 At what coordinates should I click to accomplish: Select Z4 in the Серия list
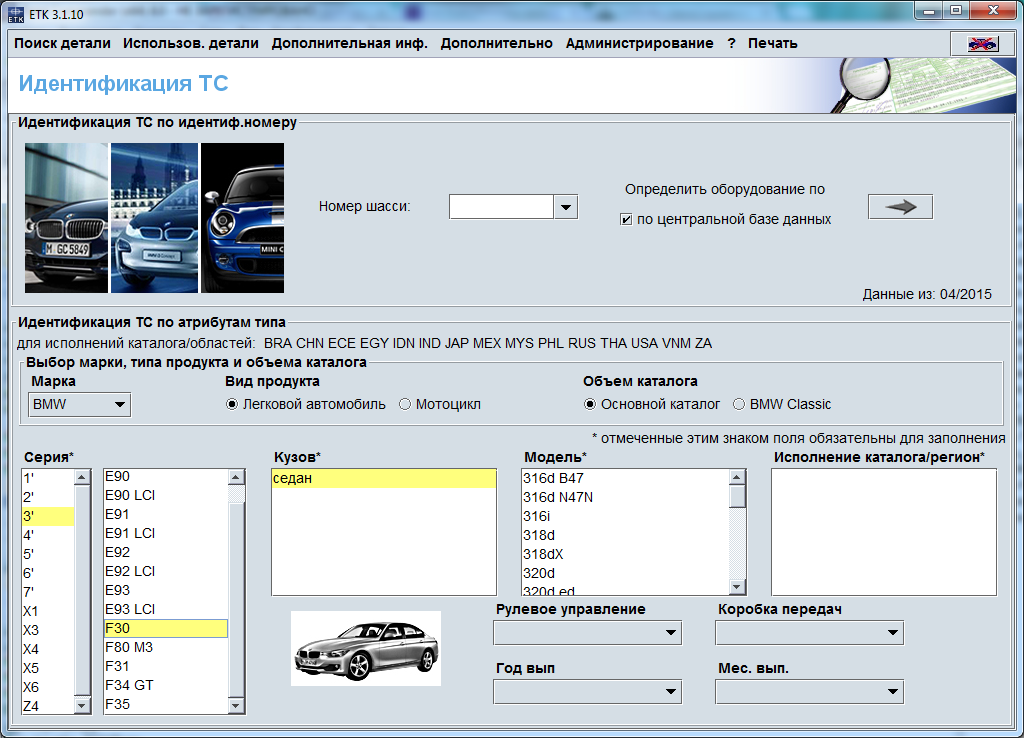[x=48, y=706]
